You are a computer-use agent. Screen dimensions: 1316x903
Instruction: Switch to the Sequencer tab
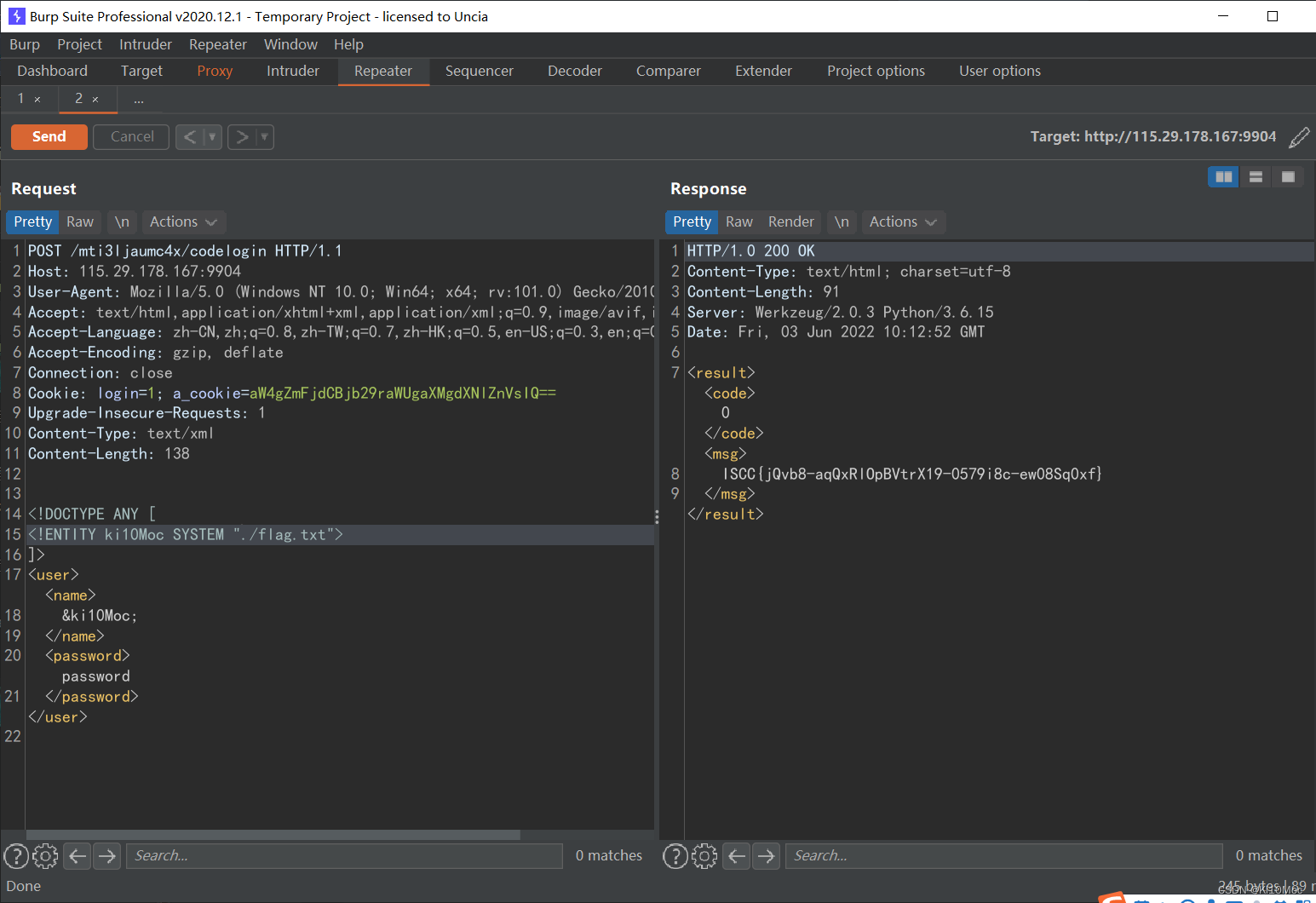[x=480, y=72]
